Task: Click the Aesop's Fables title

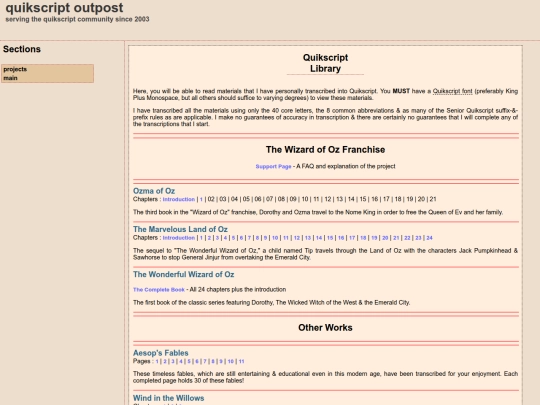Action: tap(160, 353)
